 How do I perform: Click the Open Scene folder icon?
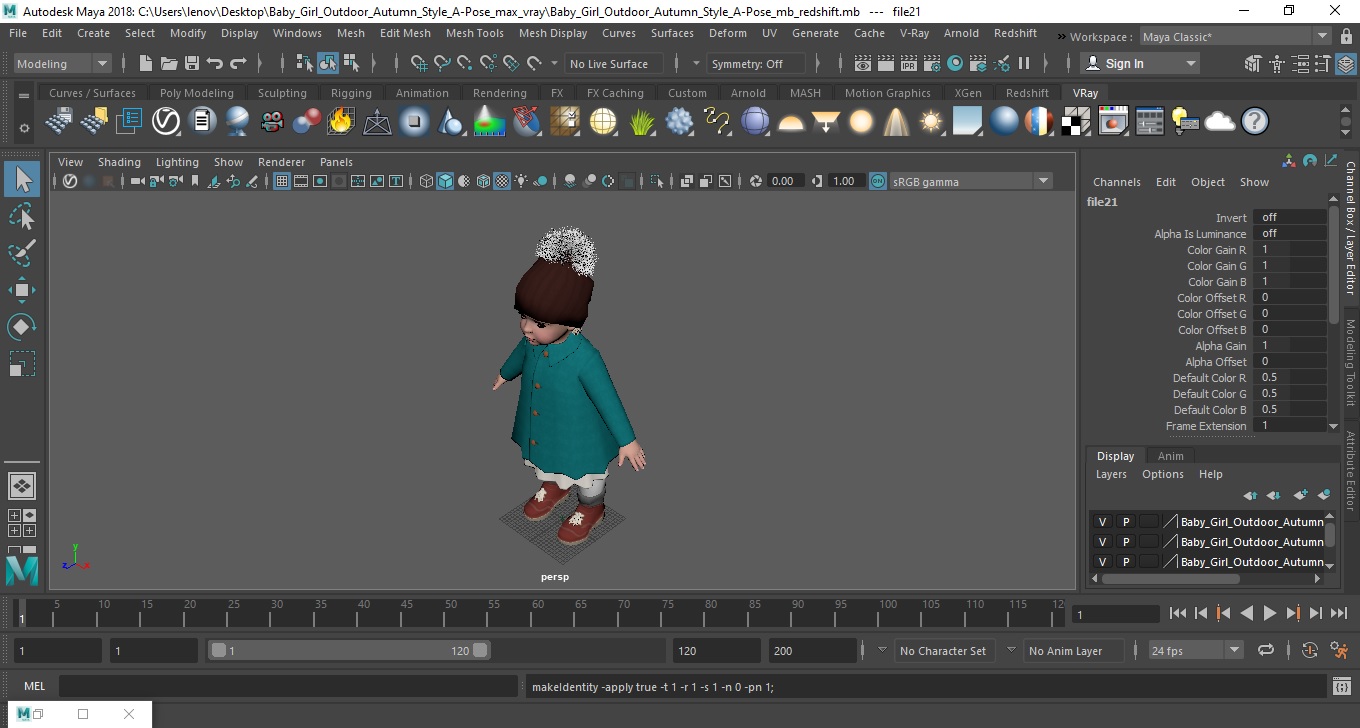[x=169, y=63]
